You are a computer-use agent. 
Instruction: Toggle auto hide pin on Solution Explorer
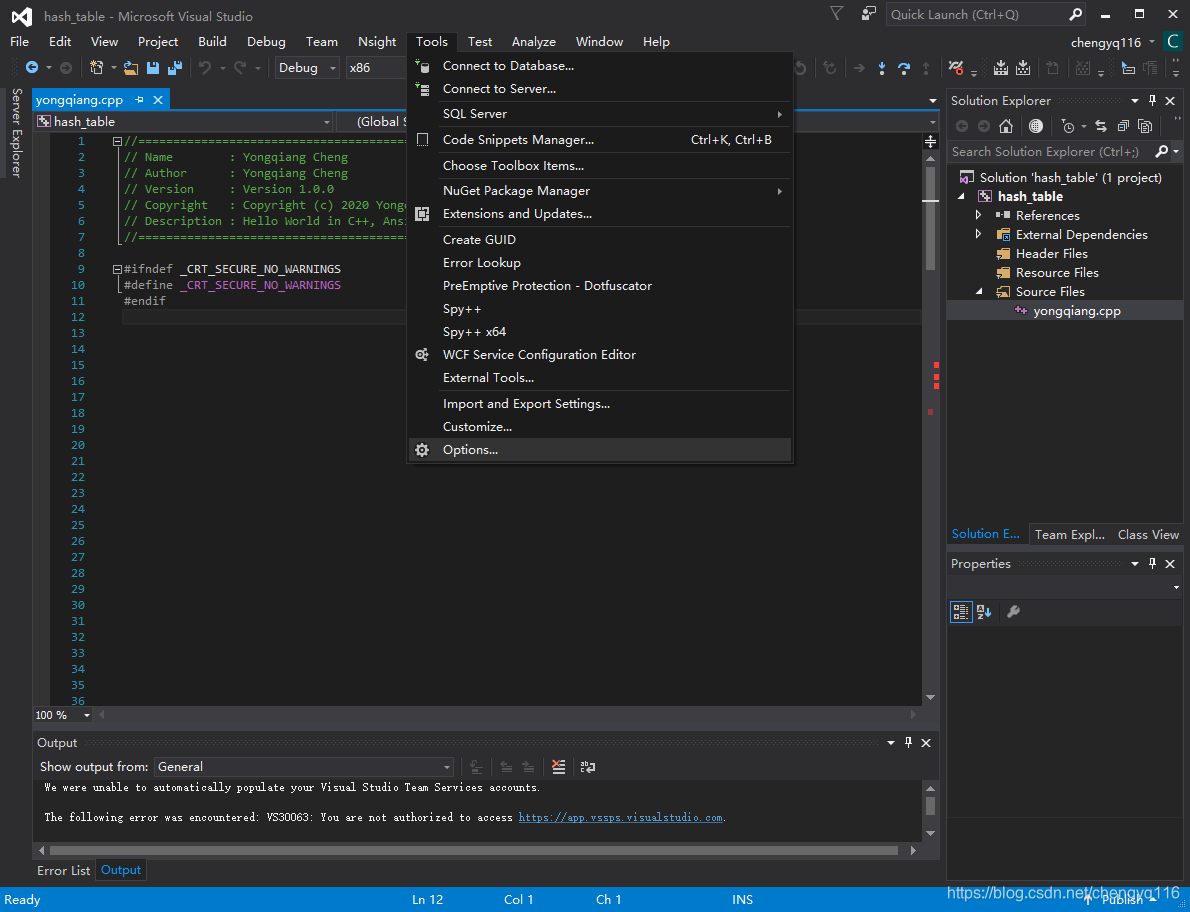pos(1152,100)
